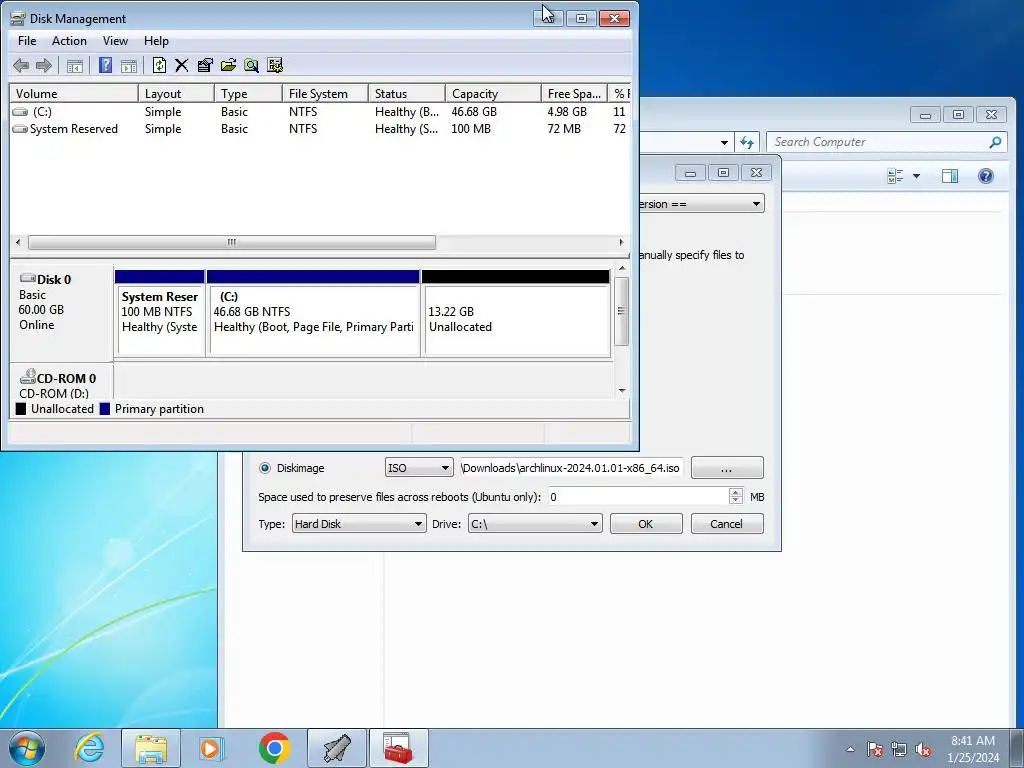The image size is (1024, 768).
Task: Click the Explorer refresh address button
Action: point(746,142)
